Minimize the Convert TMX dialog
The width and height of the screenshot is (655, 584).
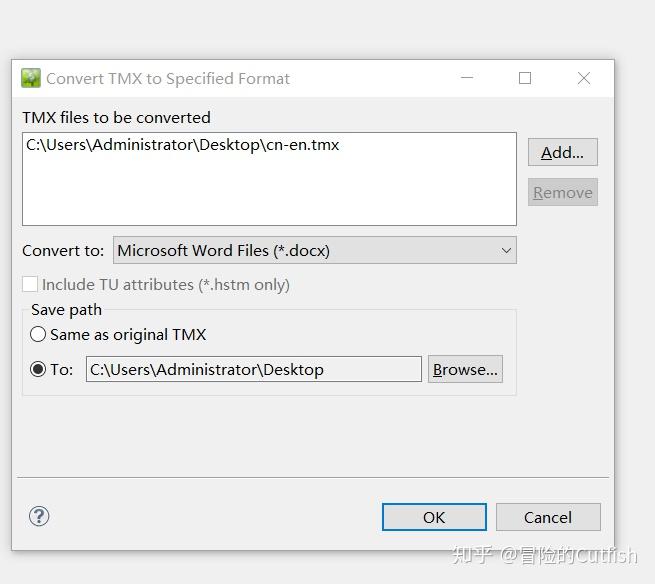coord(467,78)
